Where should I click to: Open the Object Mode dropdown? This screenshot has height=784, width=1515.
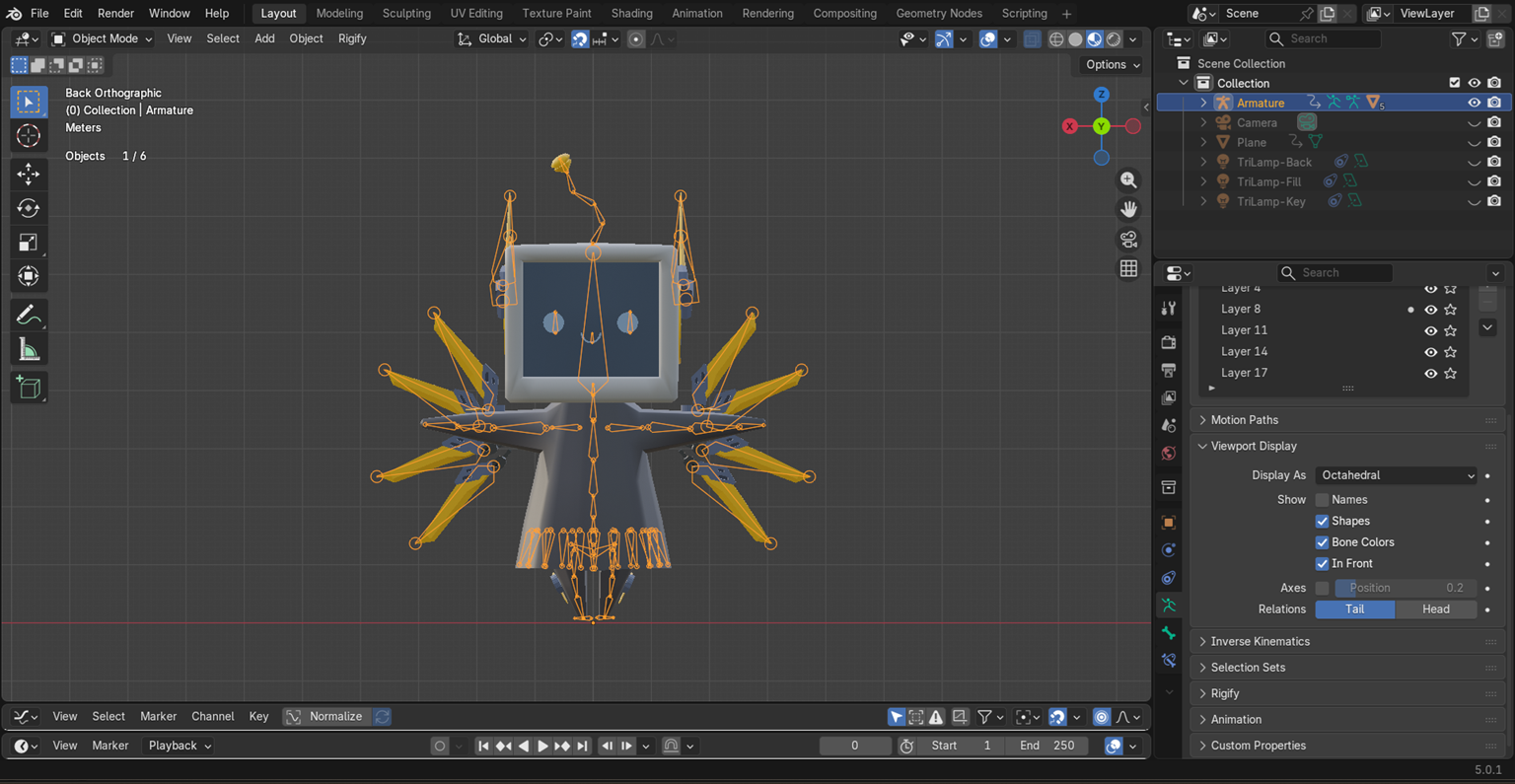pyautogui.click(x=103, y=38)
